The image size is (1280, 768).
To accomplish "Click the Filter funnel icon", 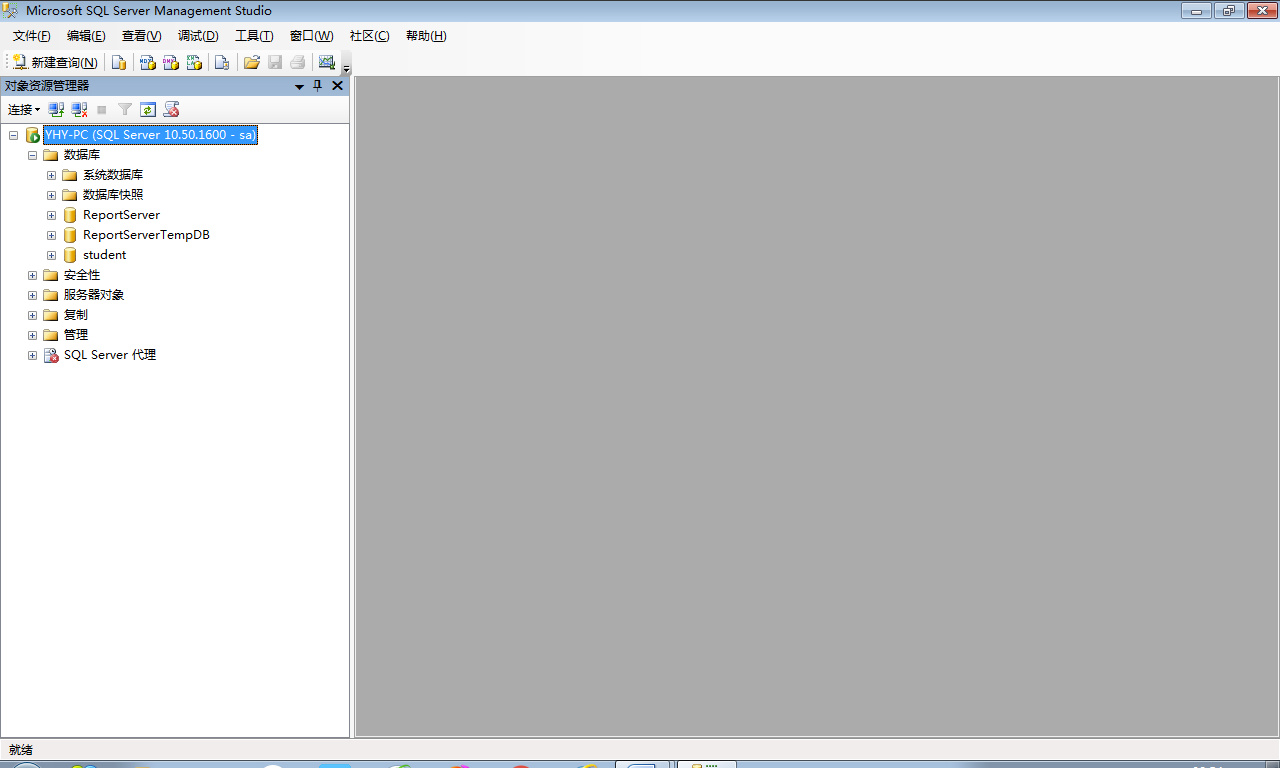I will [125, 110].
